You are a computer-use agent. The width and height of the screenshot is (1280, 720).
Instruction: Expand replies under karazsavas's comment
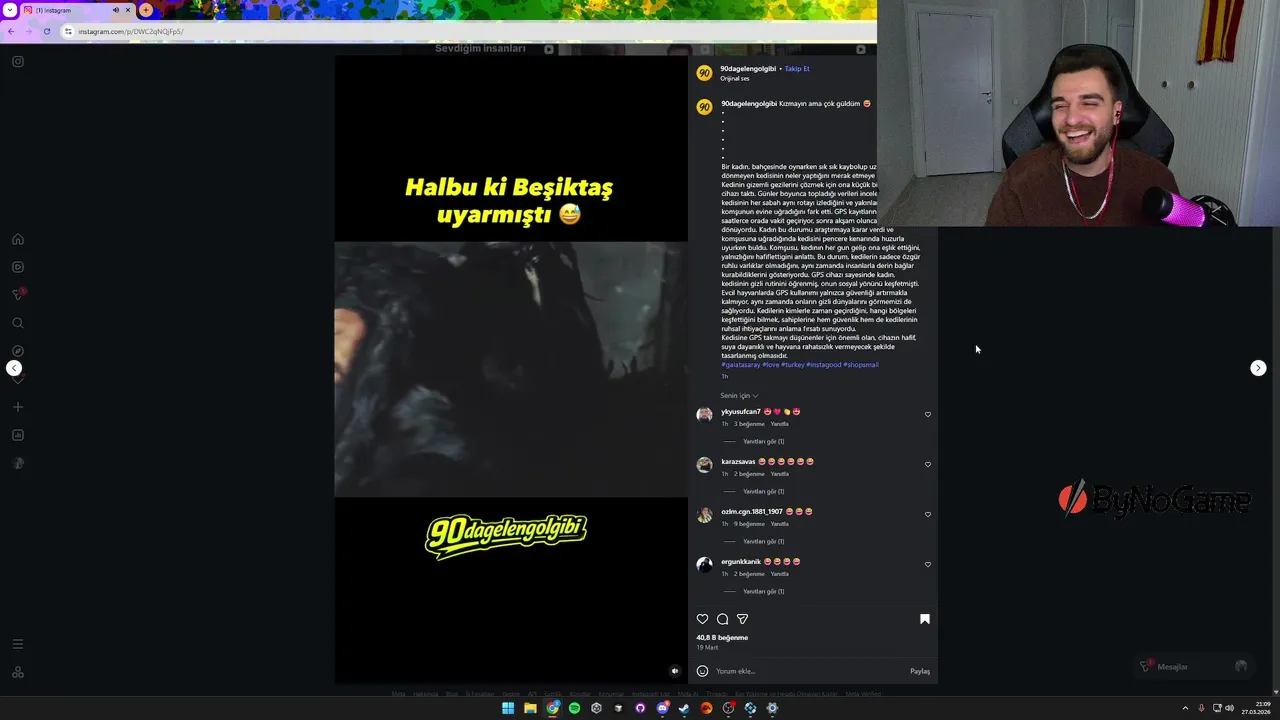point(763,491)
